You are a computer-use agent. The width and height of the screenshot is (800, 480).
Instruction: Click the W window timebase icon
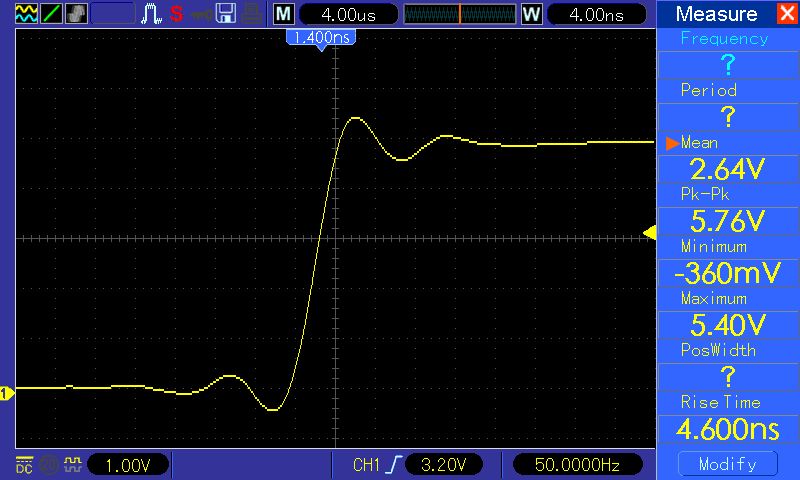click(x=531, y=14)
